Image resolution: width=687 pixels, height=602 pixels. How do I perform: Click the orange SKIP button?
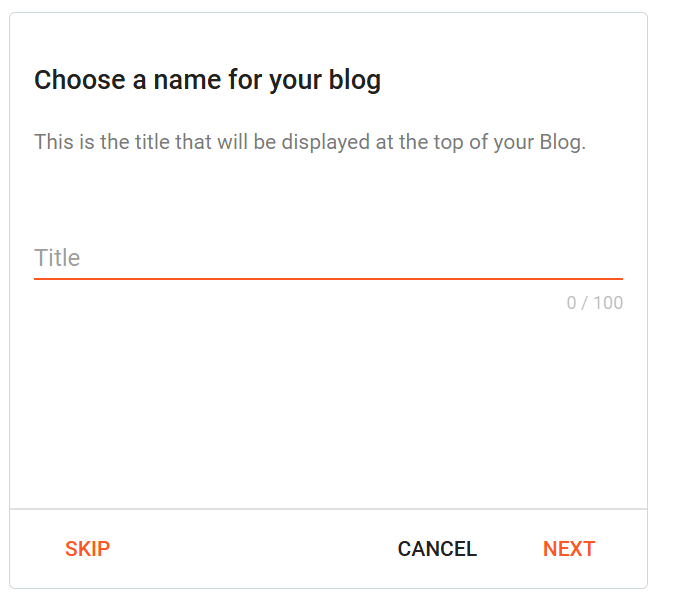(x=88, y=549)
